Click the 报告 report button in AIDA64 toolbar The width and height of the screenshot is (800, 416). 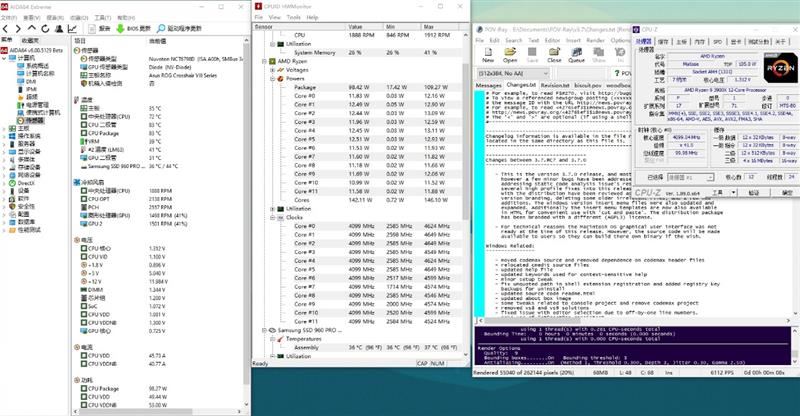click(x=99, y=29)
